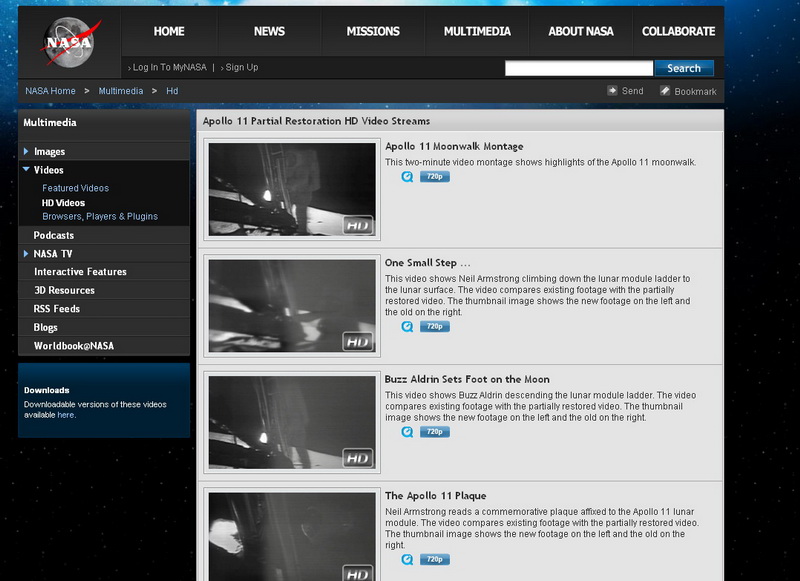Click 'One Small Step ...' title
The width and height of the screenshot is (800, 581).
[428, 263]
